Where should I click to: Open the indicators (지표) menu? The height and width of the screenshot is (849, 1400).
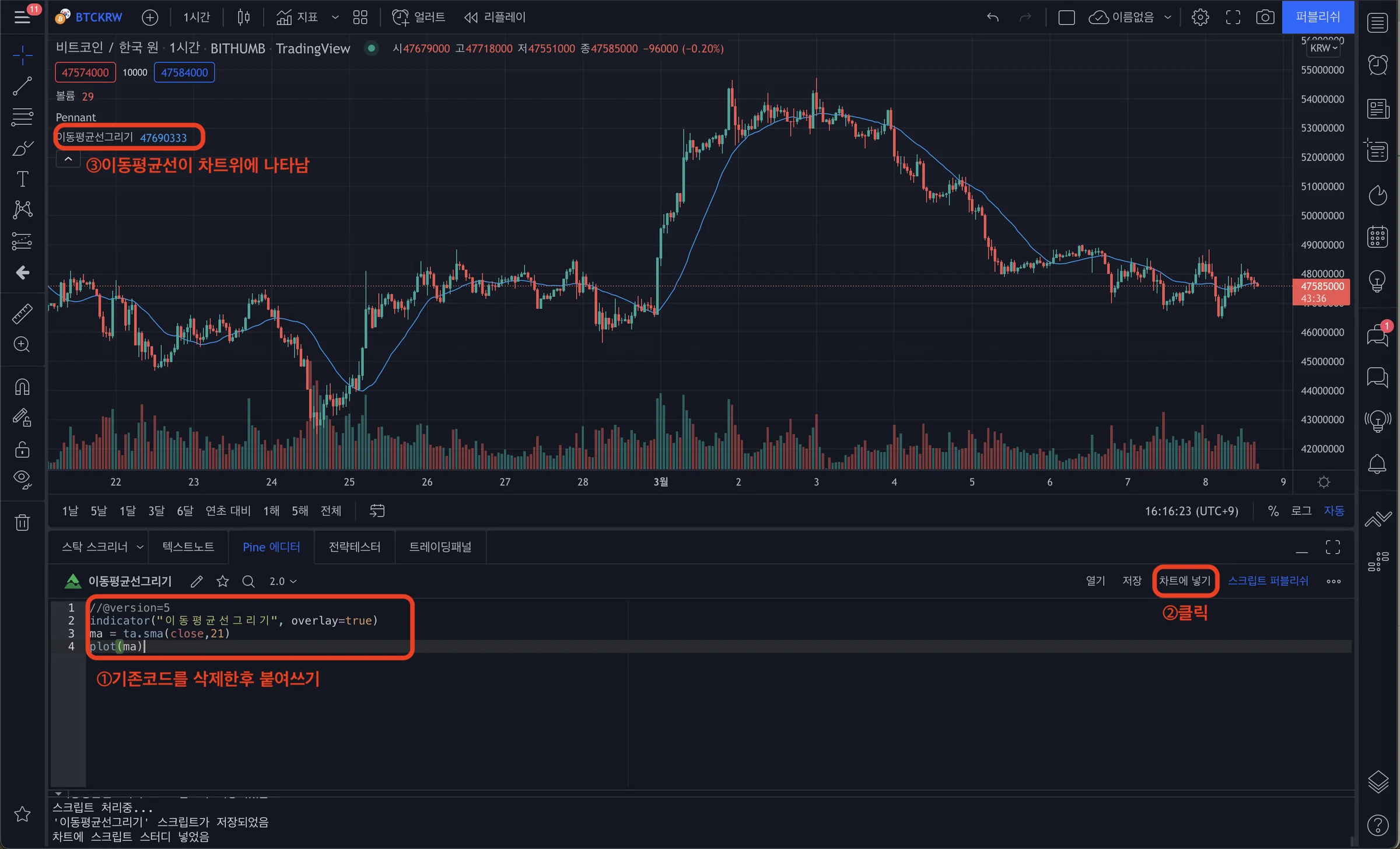(297, 18)
